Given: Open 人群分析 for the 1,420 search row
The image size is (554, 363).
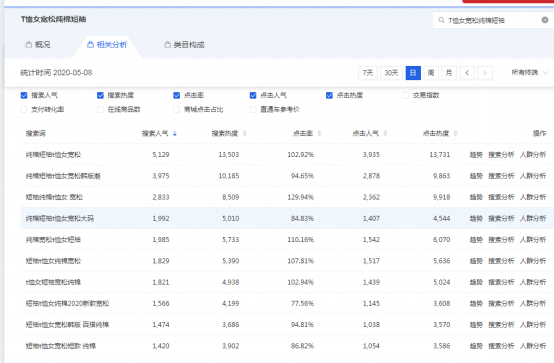Looking at the screenshot, I should coord(533,346).
